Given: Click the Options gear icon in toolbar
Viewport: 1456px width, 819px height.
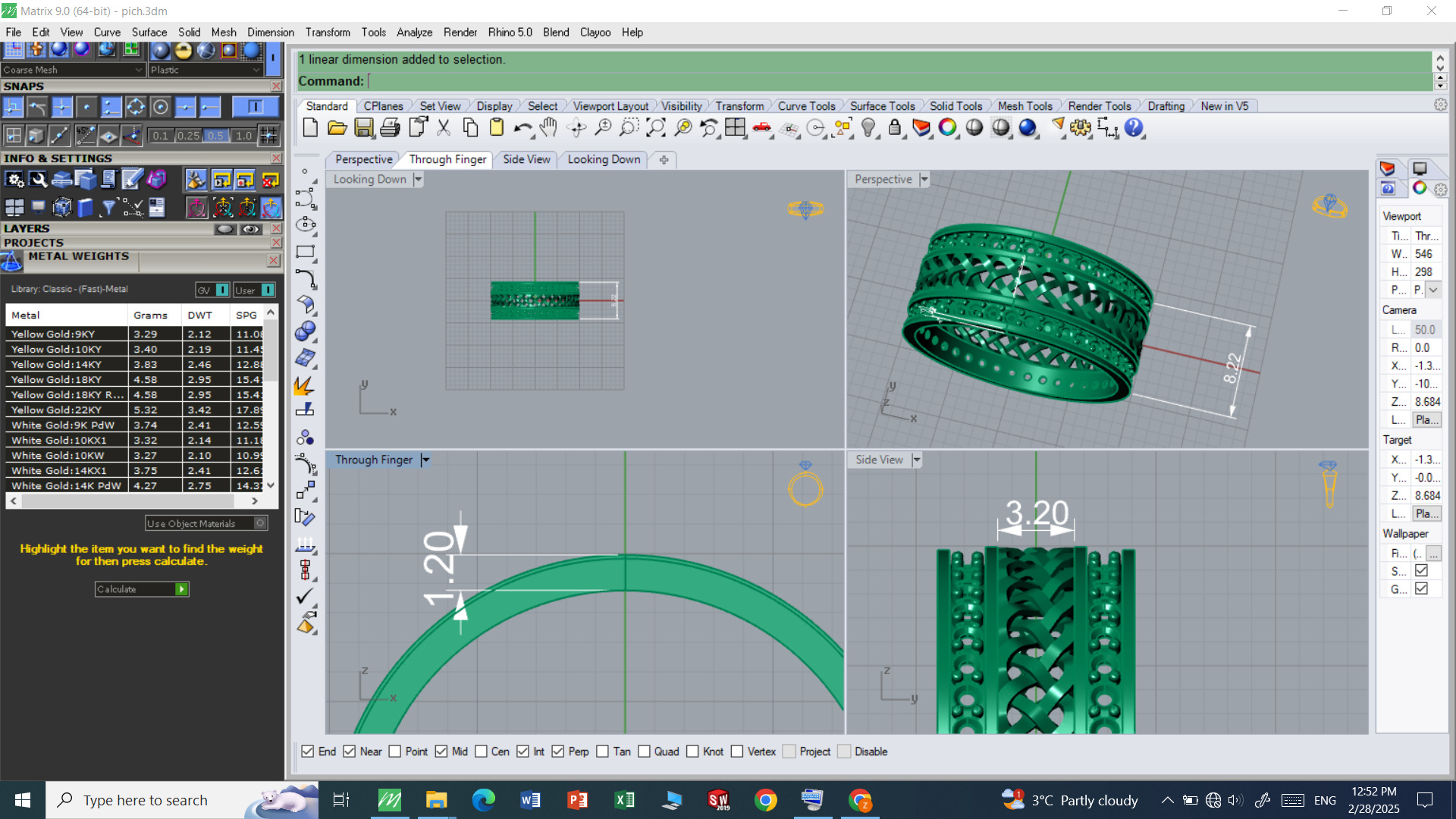Looking at the screenshot, I should [x=1081, y=127].
